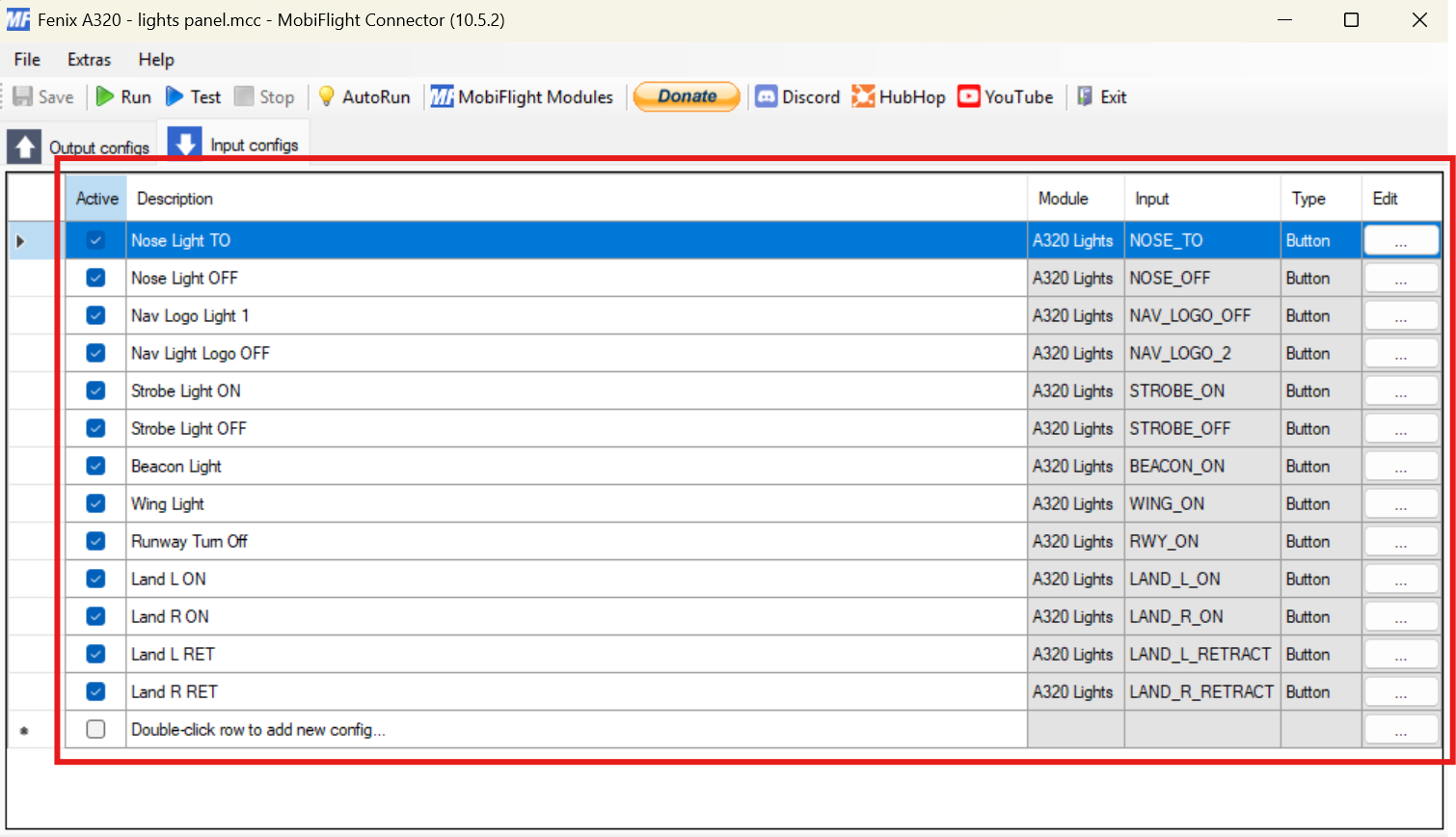This screenshot has height=837, width=1456.
Task: Open the Help menu
Action: (156, 60)
